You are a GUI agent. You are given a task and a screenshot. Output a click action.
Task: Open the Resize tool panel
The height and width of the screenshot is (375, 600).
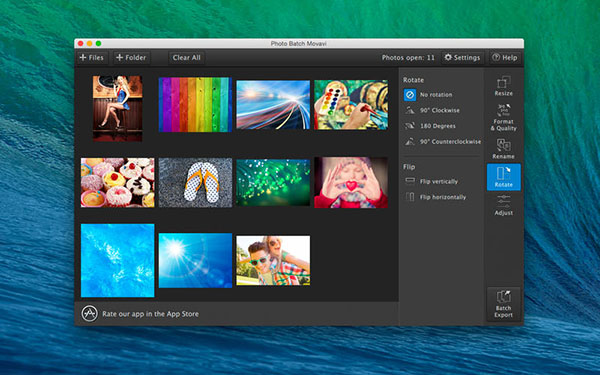point(504,86)
